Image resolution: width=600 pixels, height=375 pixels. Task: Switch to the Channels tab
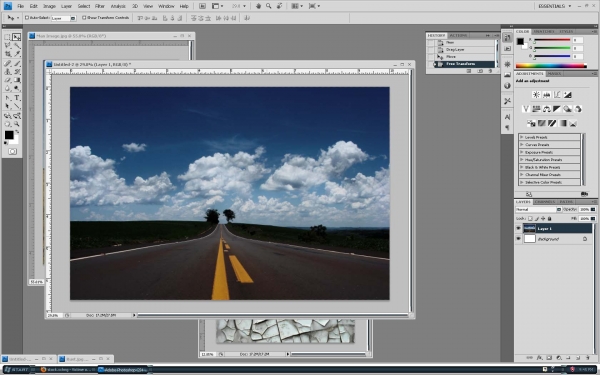point(545,202)
